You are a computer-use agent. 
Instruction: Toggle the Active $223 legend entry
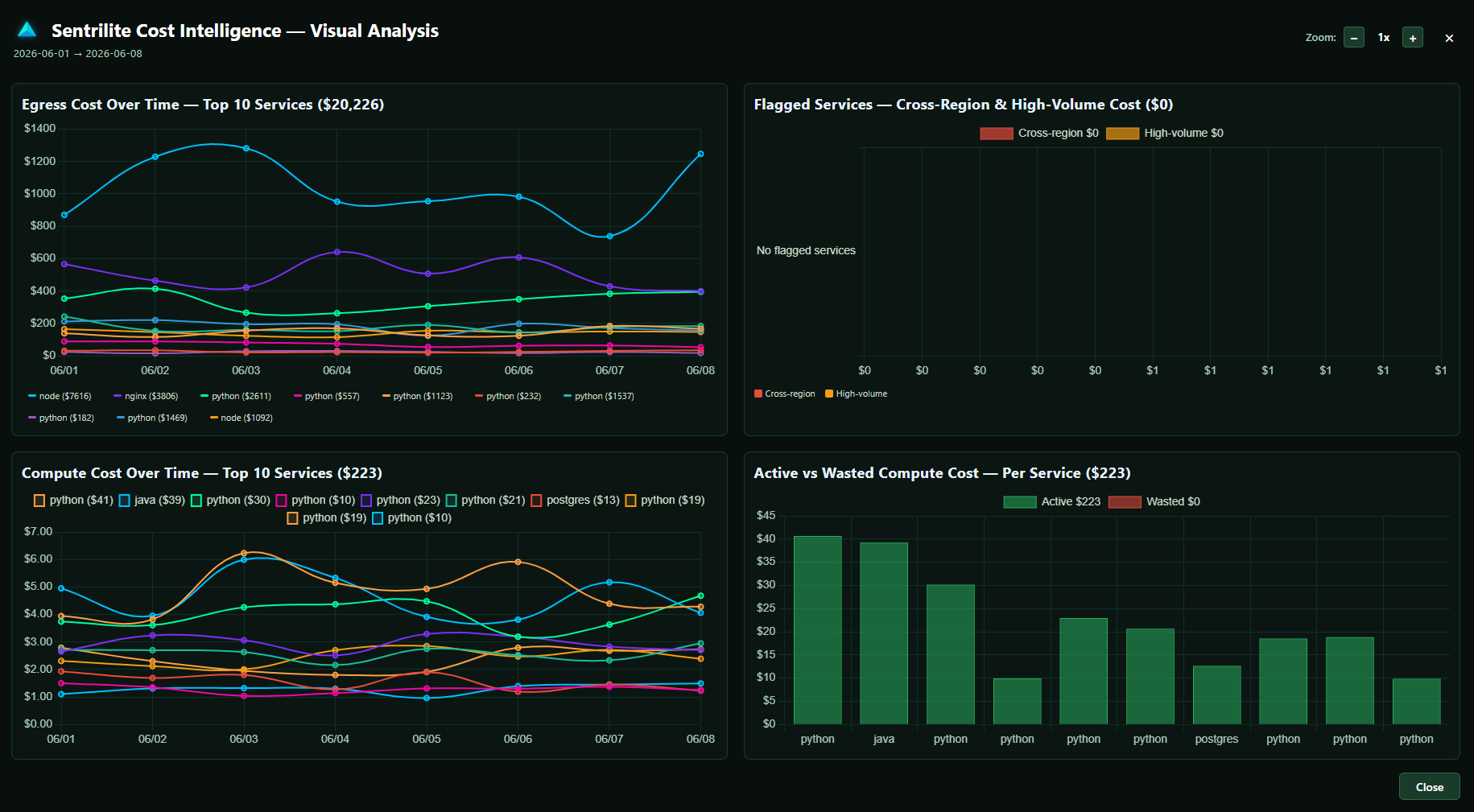click(1051, 501)
